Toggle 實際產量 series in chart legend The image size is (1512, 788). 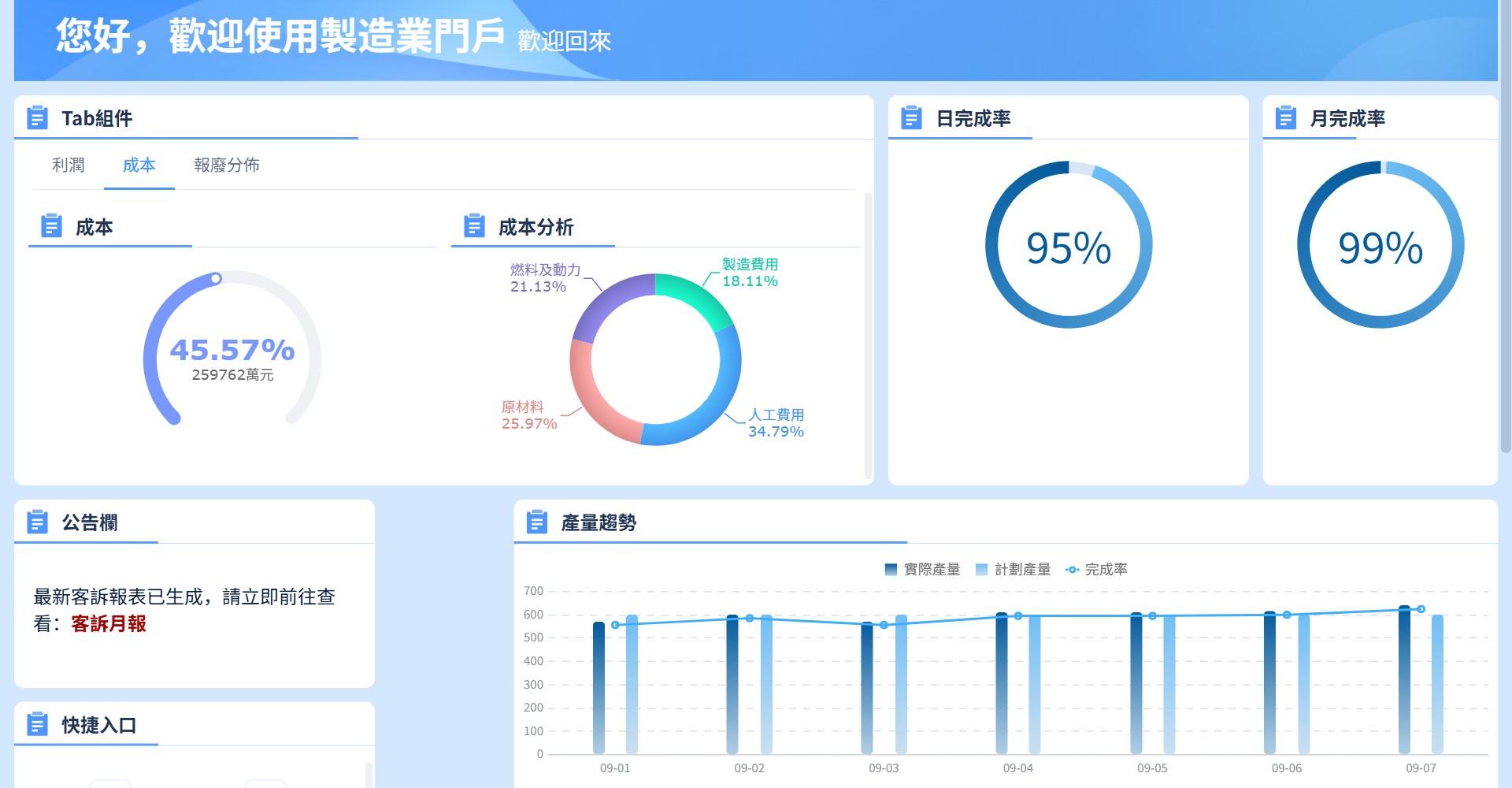922,569
